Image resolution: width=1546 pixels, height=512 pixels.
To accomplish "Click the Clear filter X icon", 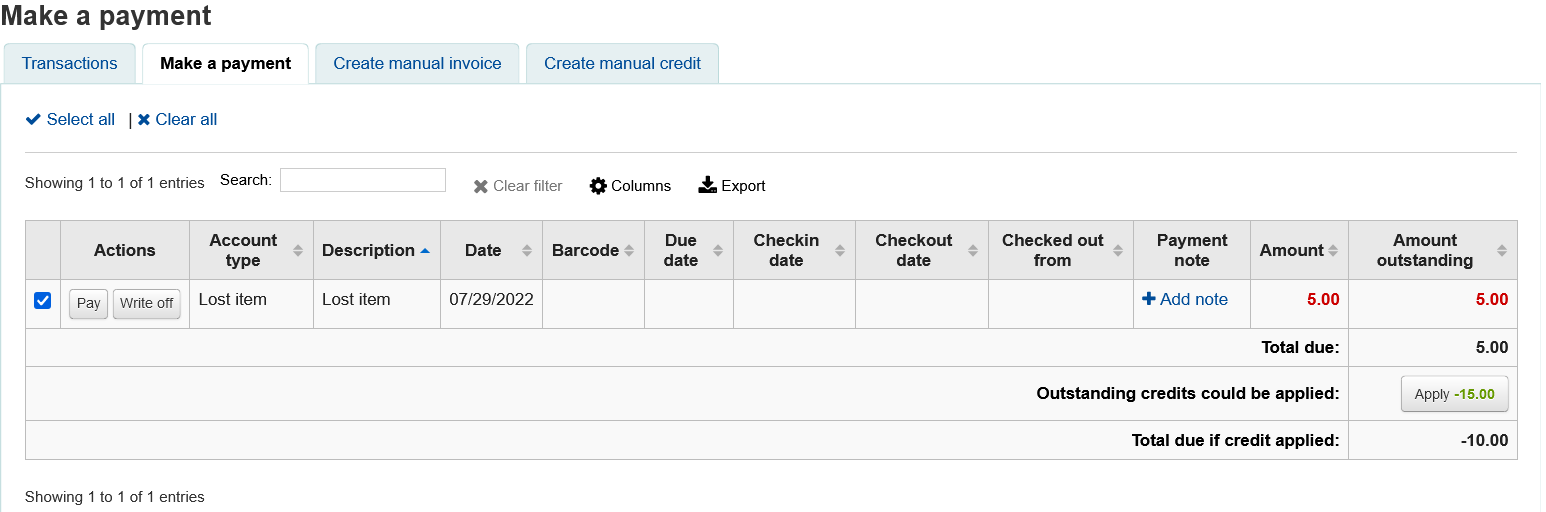I will pos(481,186).
